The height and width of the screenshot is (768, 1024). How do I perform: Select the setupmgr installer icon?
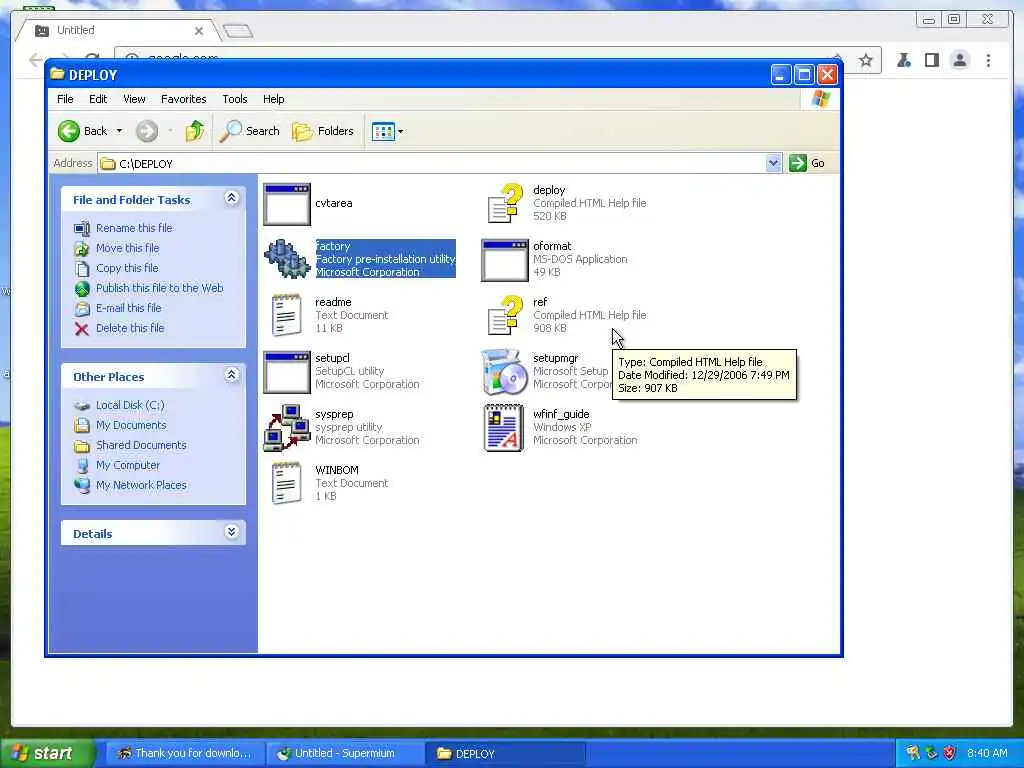pos(503,372)
